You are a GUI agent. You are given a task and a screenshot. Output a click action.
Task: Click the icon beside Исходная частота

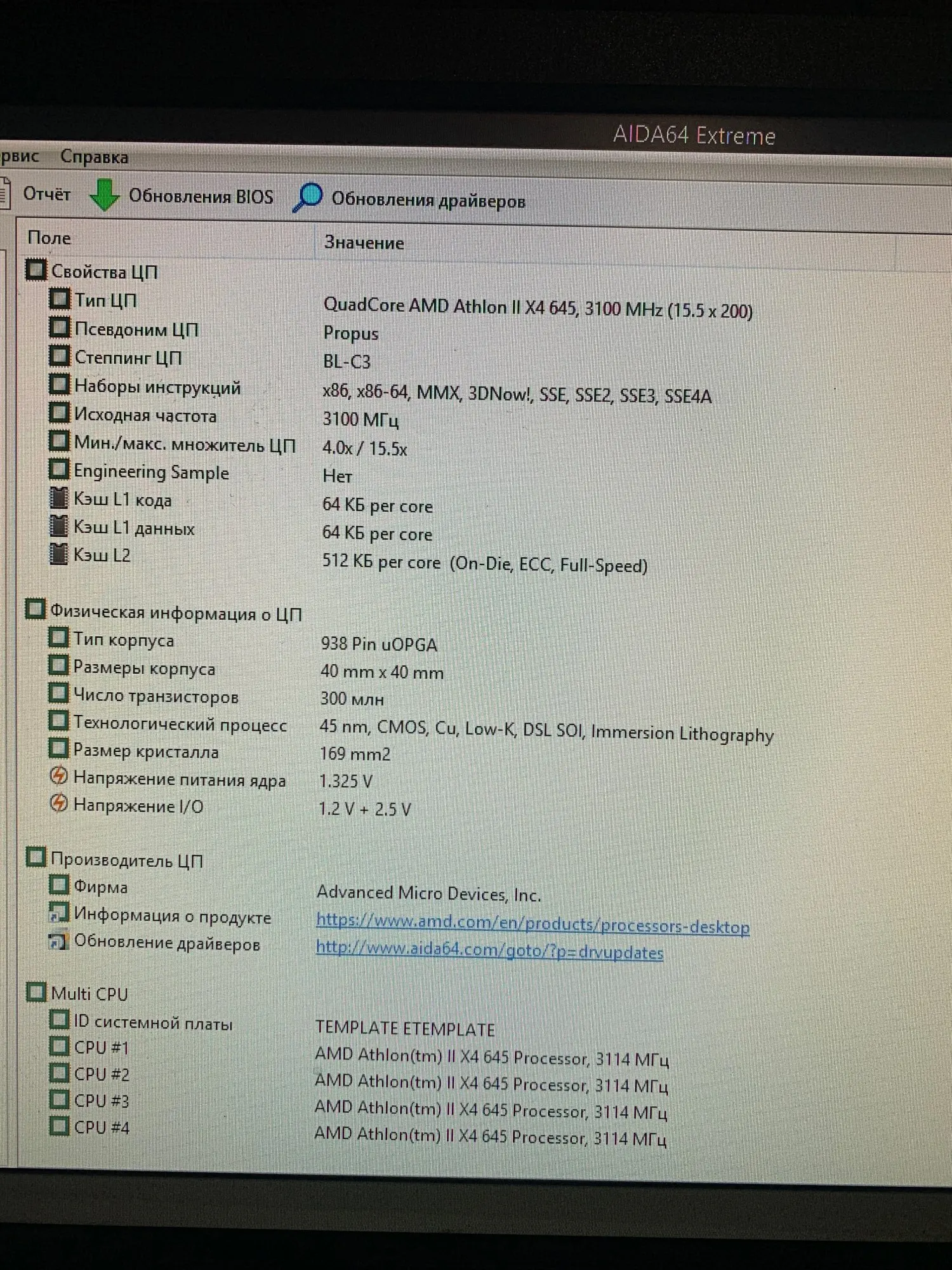coord(59,413)
